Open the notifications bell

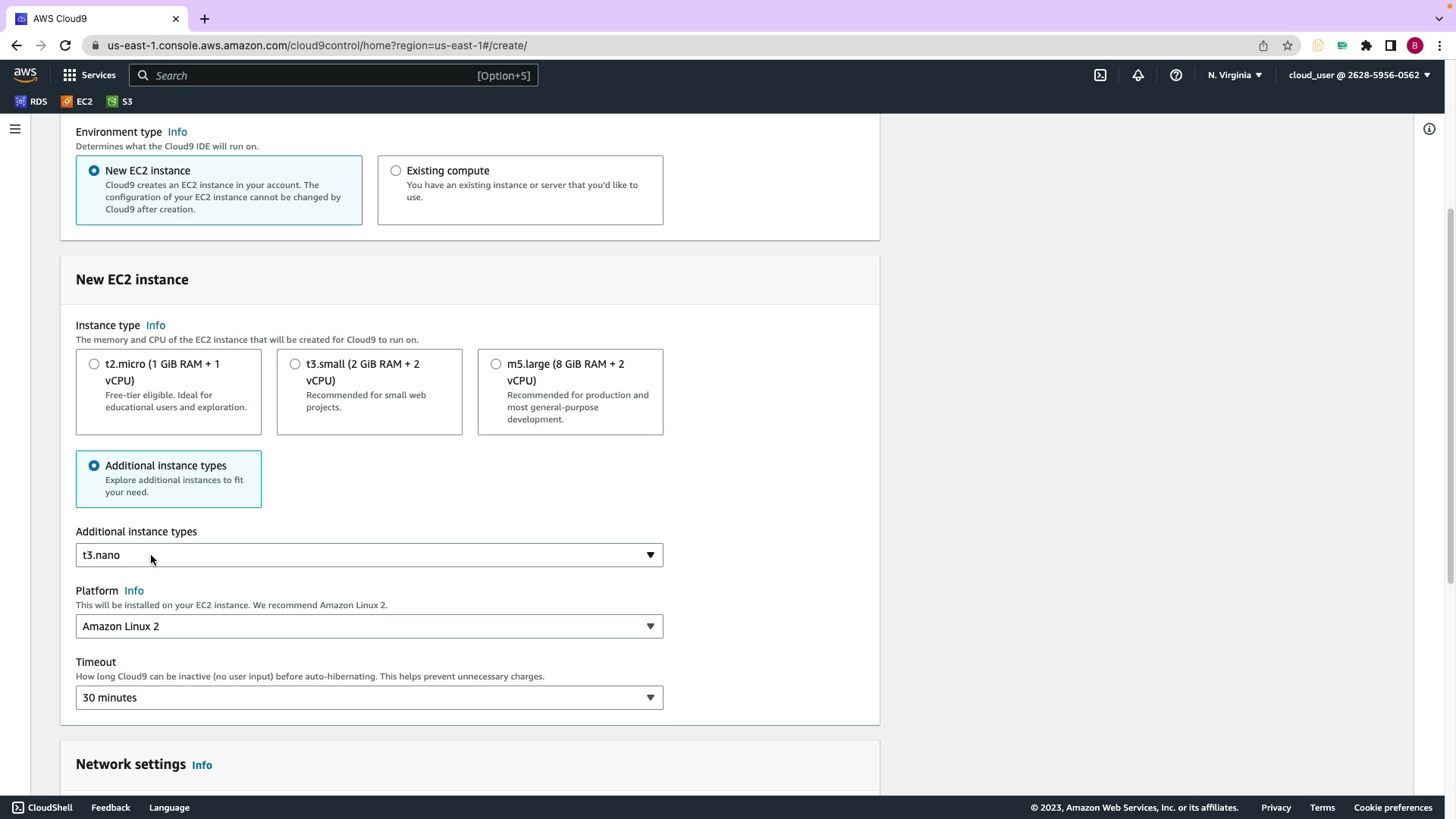click(1138, 75)
